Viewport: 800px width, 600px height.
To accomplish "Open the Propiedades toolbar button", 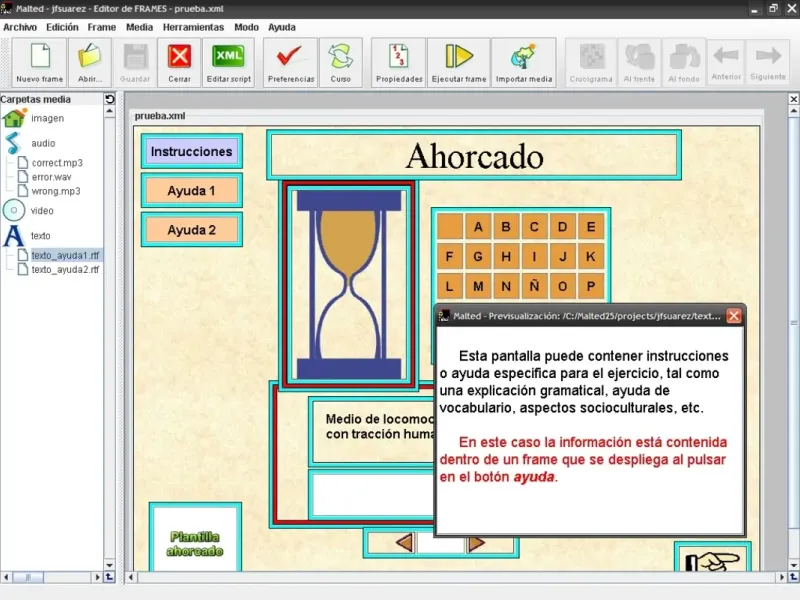I will point(399,63).
